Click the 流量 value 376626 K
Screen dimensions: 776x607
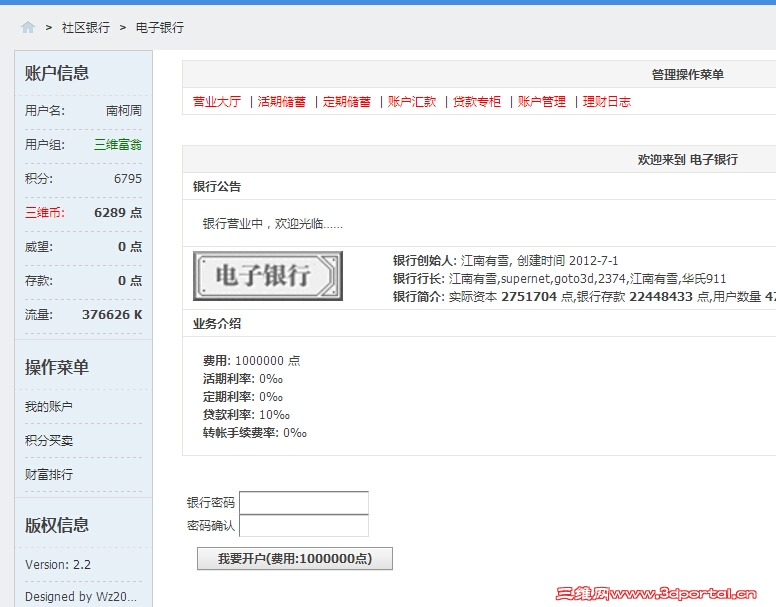tap(112, 315)
